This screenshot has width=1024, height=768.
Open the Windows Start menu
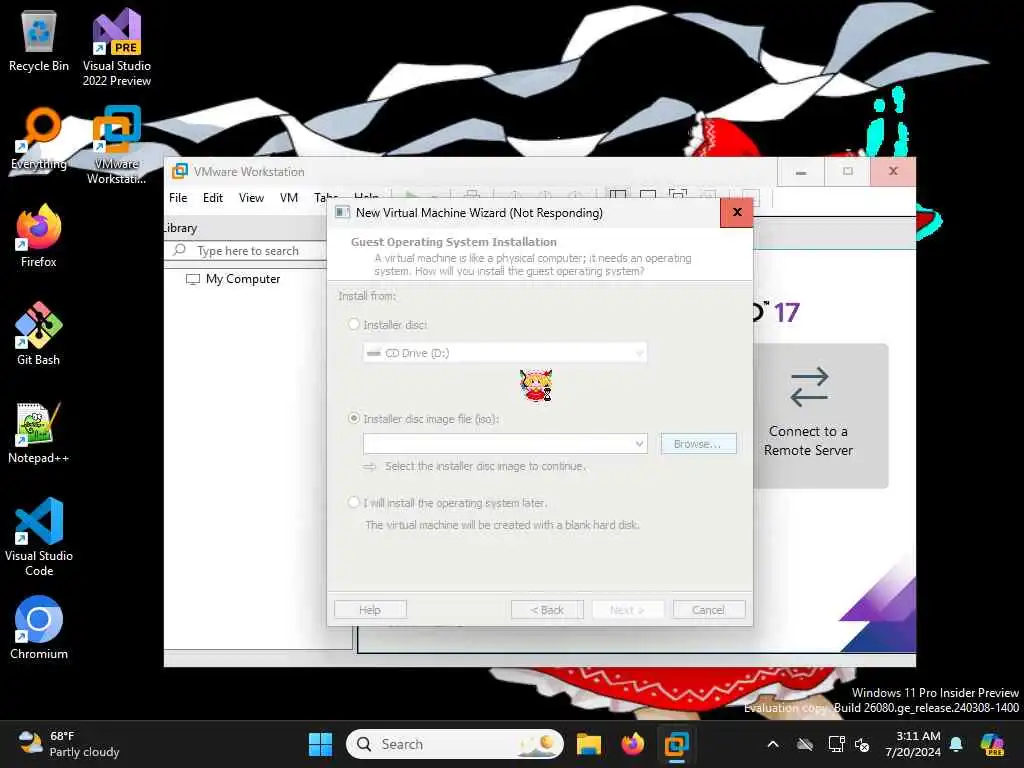coord(320,744)
